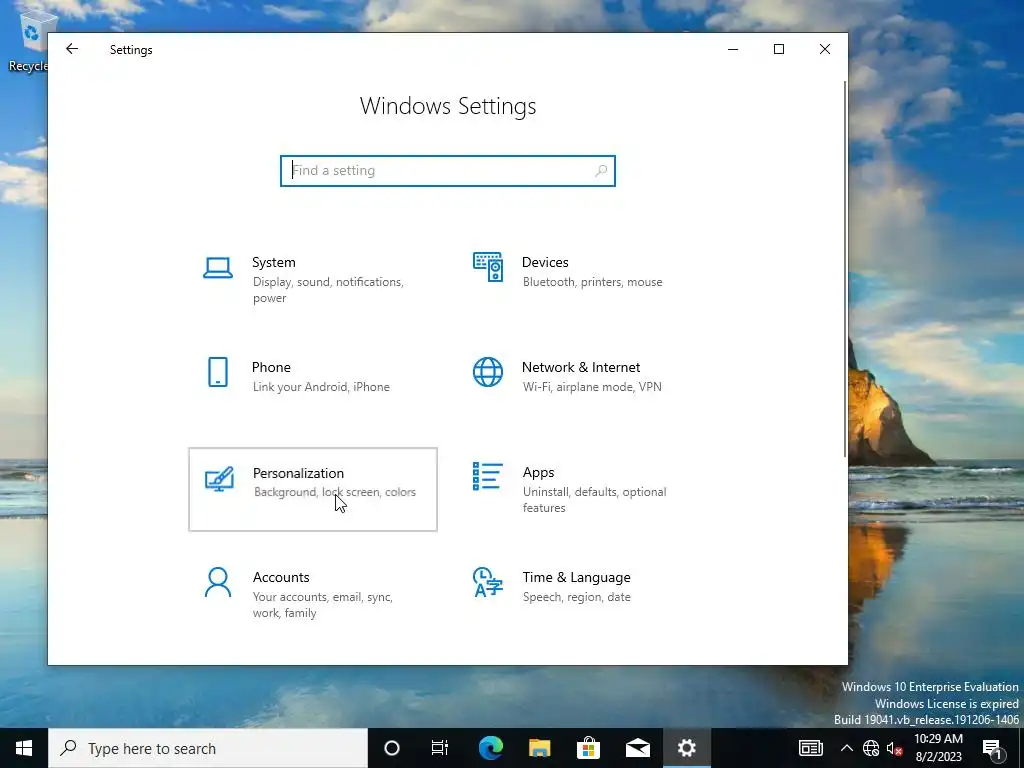Viewport: 1024px width, 768px height.
Task: Go back using the Settings back arrow
Action: pos(72,49)
